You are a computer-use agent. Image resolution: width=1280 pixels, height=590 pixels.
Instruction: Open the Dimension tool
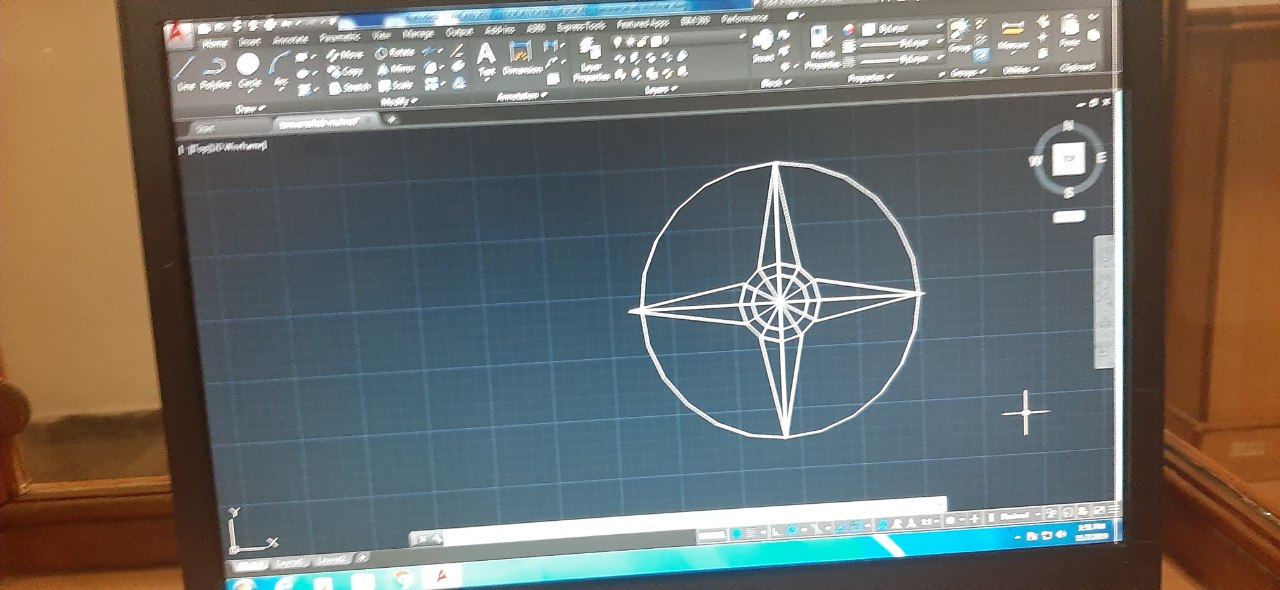521,59
